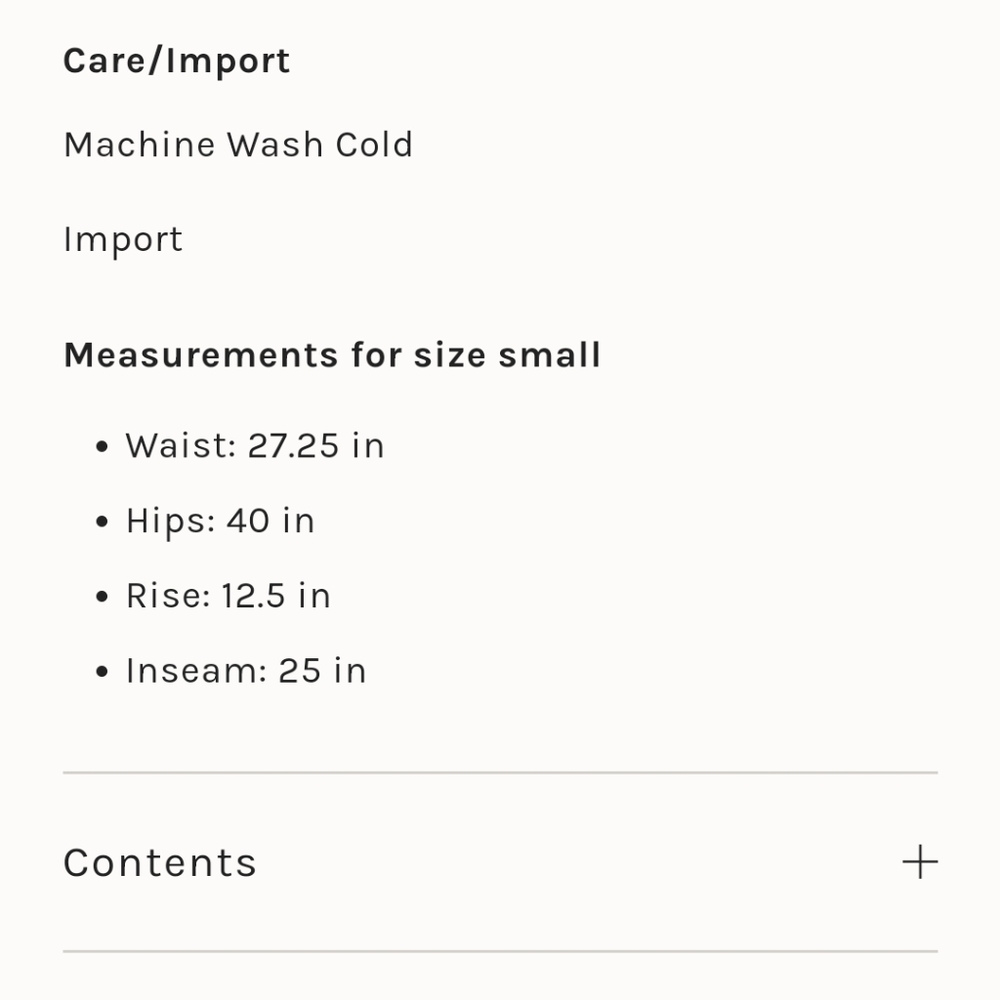The image size is (1000, 1000).
Task: Open the Contents accordion label
Action: pos(159,863)
